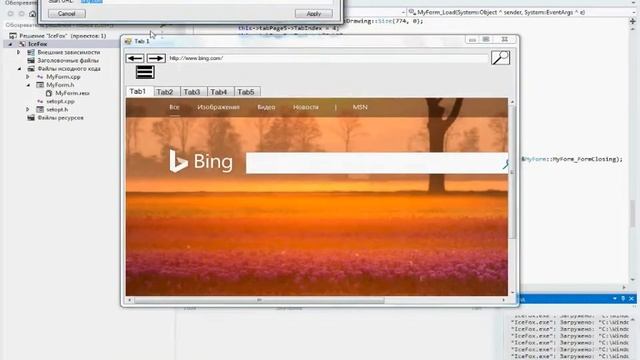Collapse 'Файлы исходного кода' folder
This screenshot has height=360, width=640.
[x=19, y=69]
